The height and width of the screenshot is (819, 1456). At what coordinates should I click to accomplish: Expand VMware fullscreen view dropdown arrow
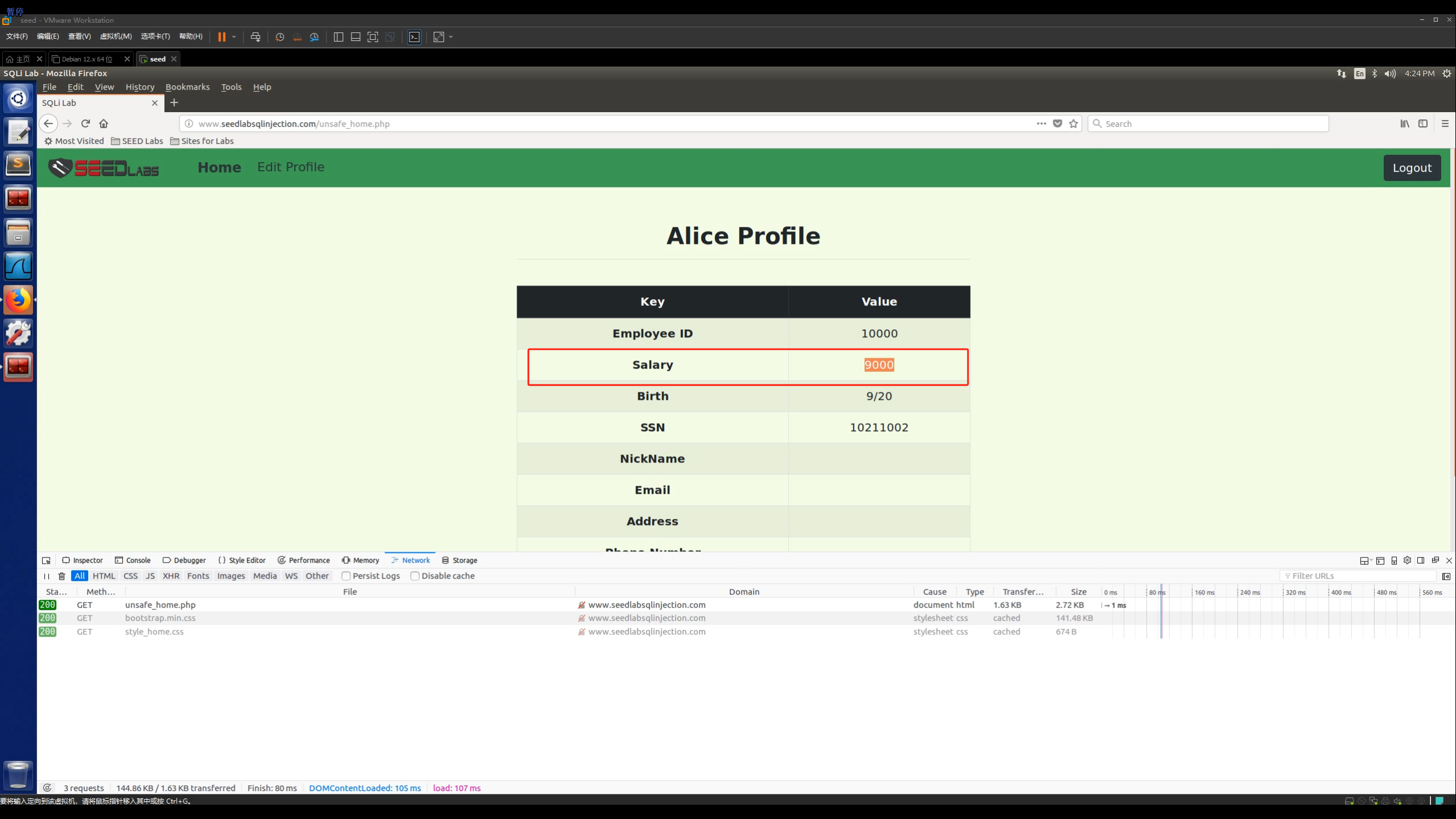coord(451,37)
